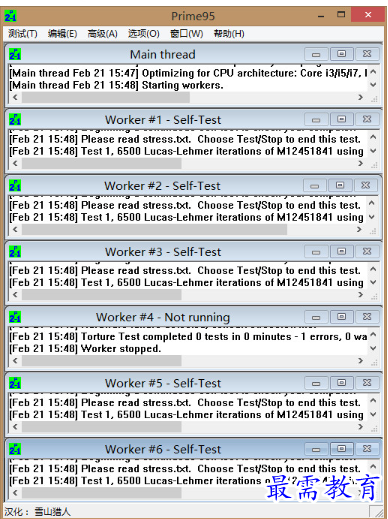Minimize the Worker #2 child window

[315, 185]
